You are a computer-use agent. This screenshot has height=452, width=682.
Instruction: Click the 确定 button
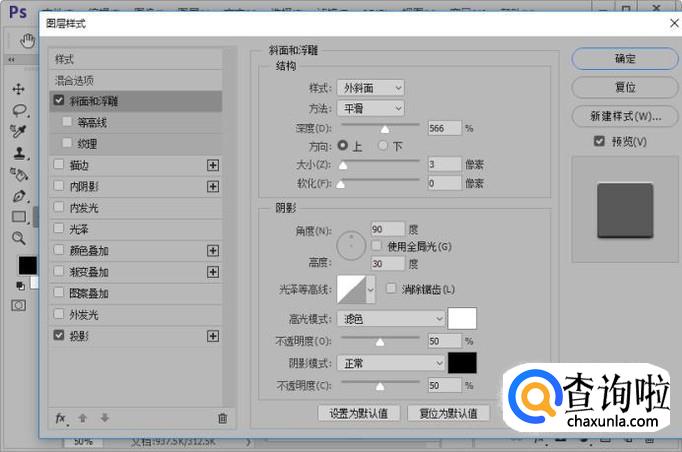625,59
